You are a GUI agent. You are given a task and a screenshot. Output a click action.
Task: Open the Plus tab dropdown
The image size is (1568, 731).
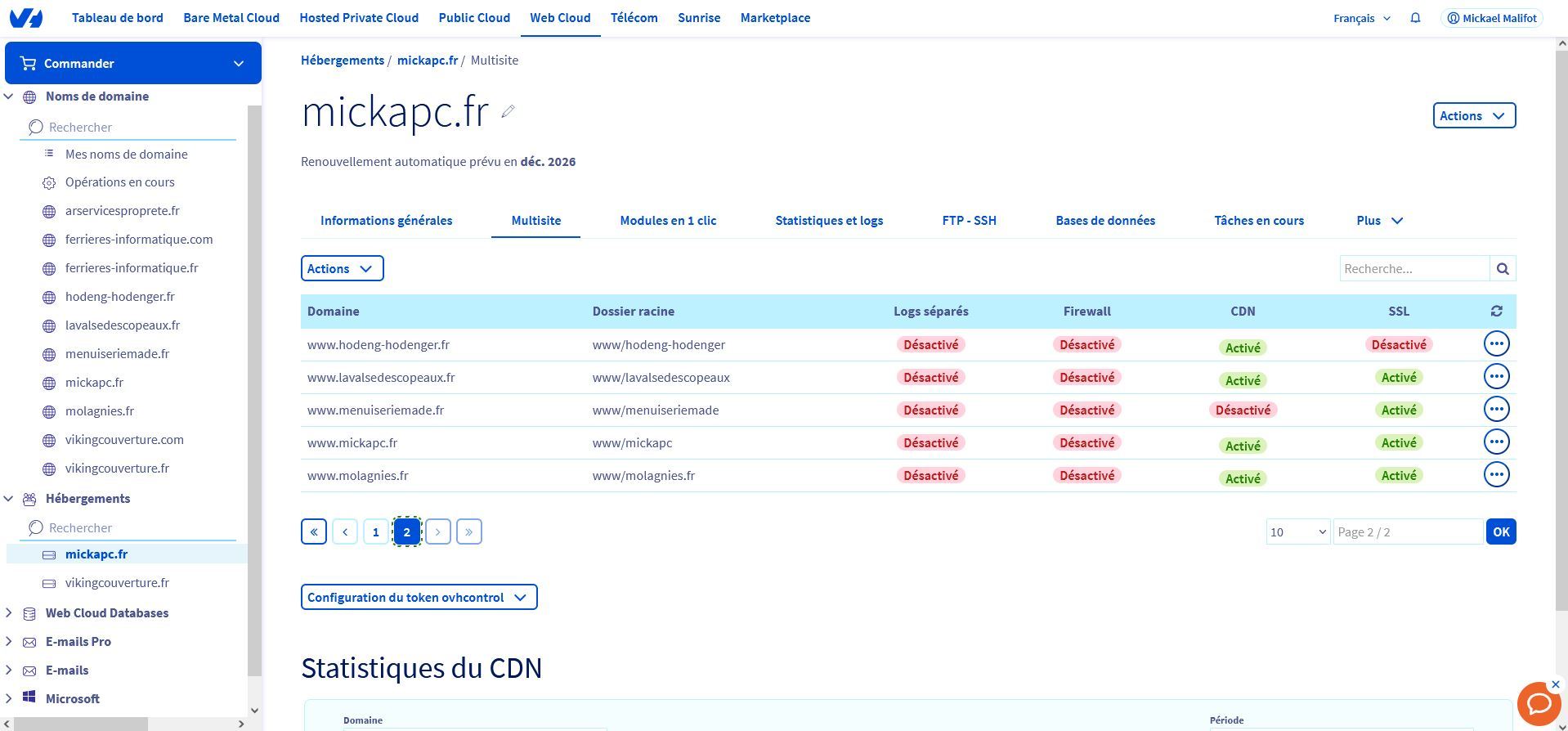[x=1379, y=221]
